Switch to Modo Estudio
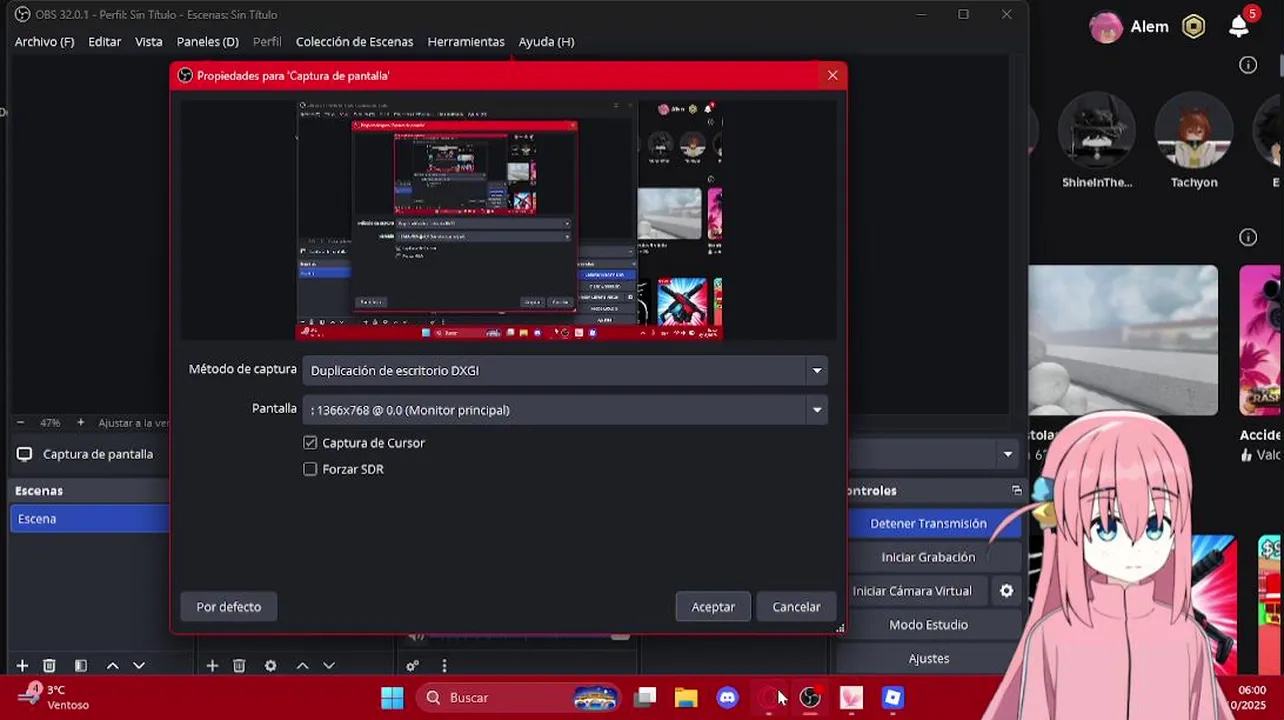Viewport: 1284px width, 720px height. point(928,625)
